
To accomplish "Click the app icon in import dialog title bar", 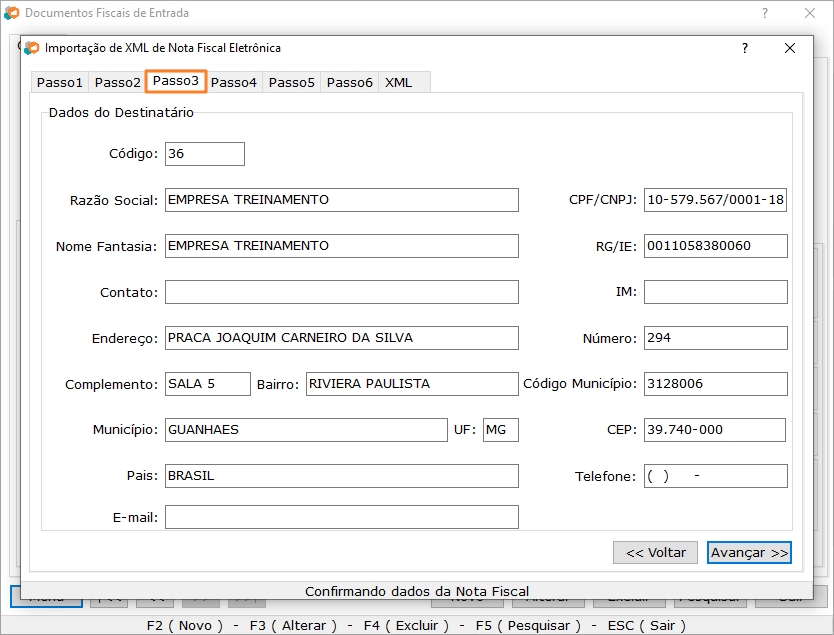I will pyautogui.click(x=33, y=48).
